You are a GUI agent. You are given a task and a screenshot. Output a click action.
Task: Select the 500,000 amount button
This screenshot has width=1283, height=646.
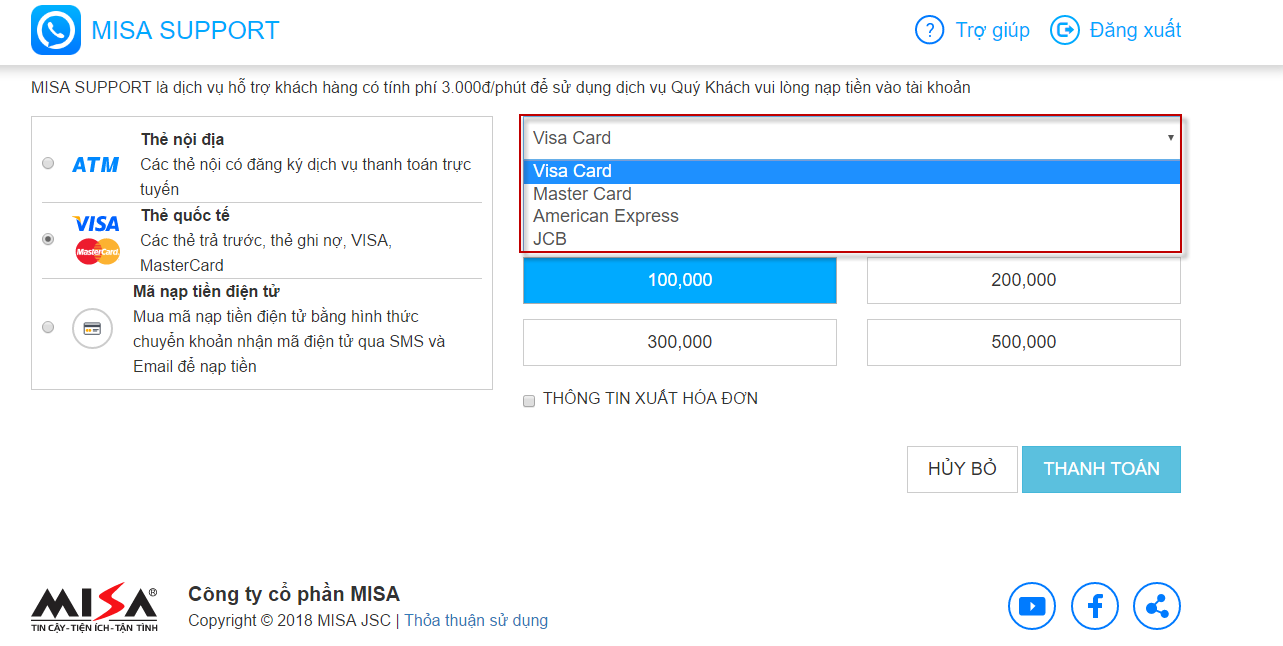click(x=1024, y=342)
